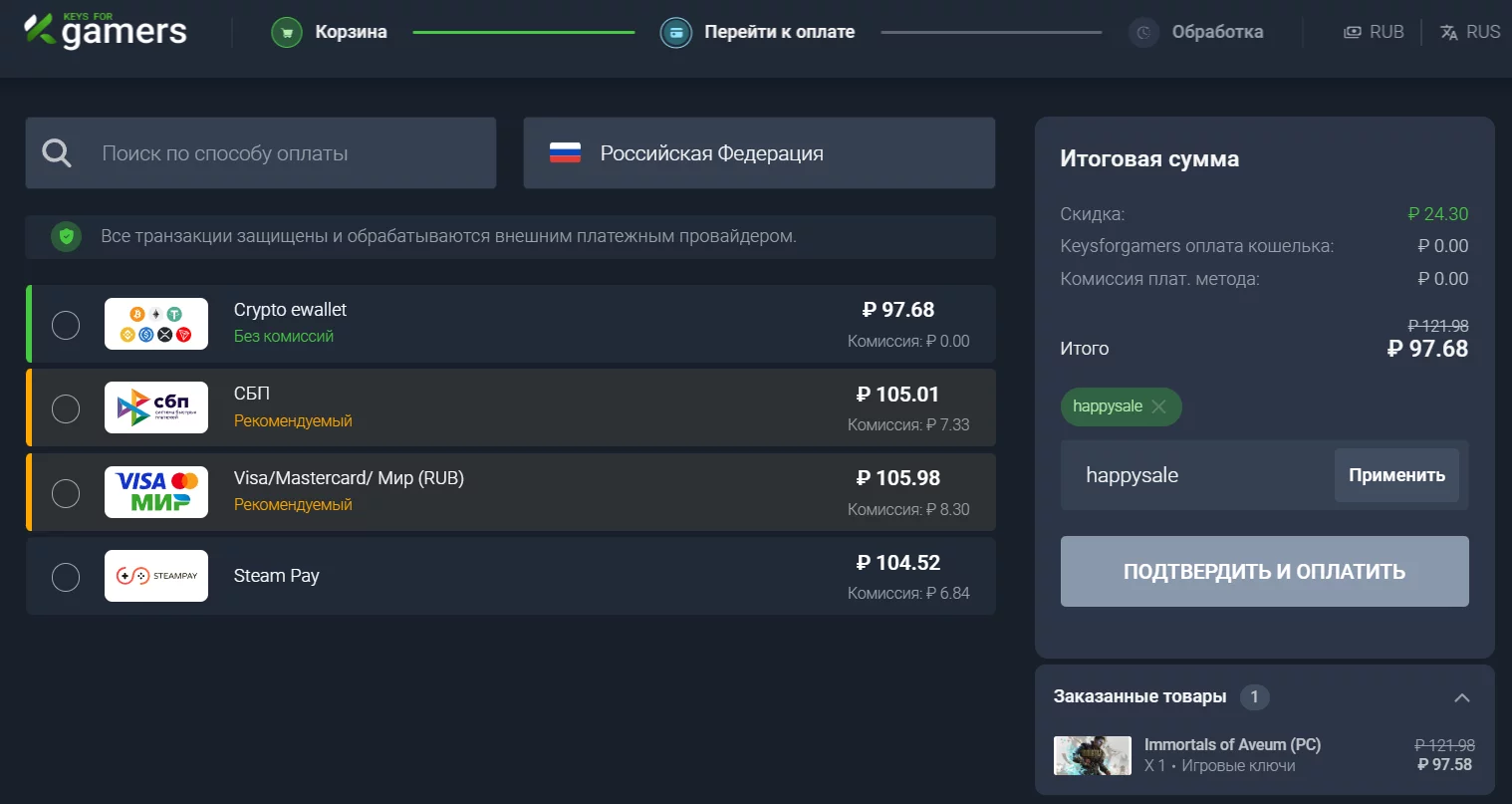Collapse the Заказанные товары section
This screenshot has height=804, width=1512.
coord(1462,697)
